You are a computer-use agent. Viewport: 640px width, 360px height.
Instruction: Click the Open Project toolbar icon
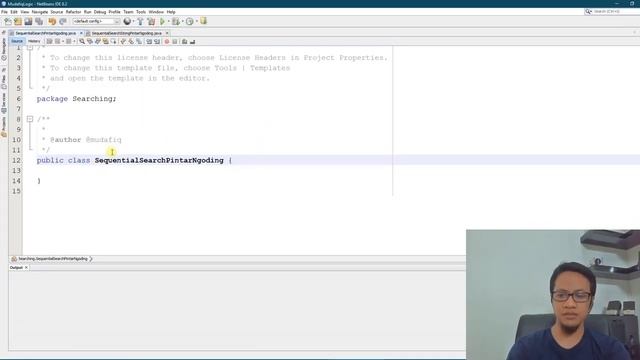click(28, 21)
